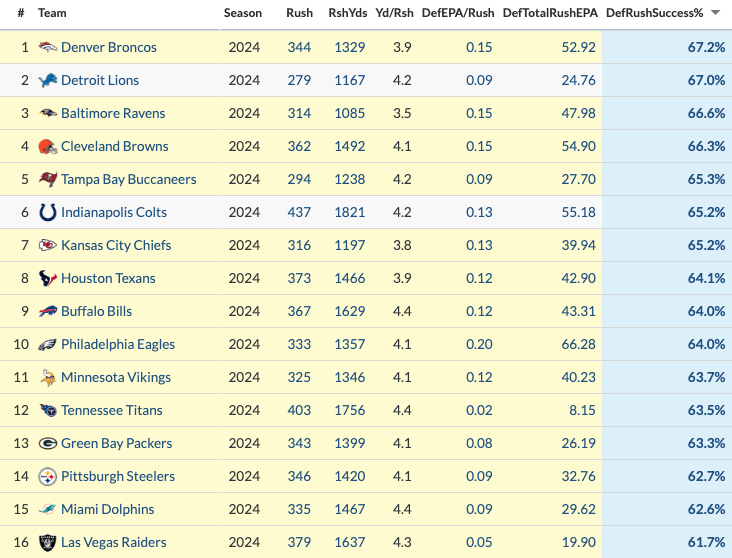Click the Eagles 66.28 DefTotalRushEPA value

(578, 345)
